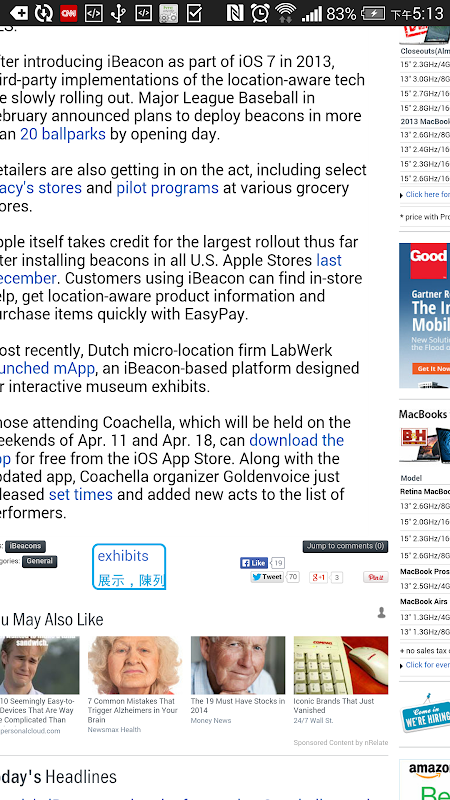450x800 pixels.
Task: Click 'Sponsored Content by nRelate' text
Action: point(341,743)
